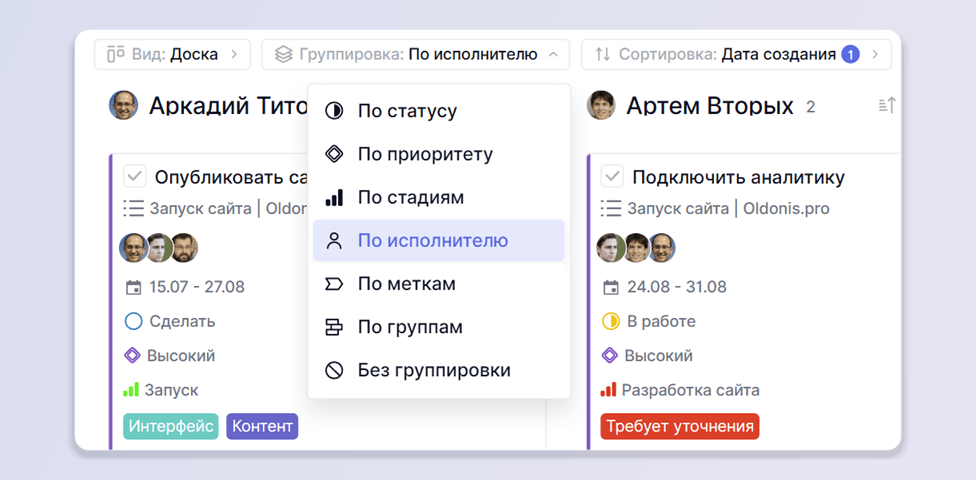Select По группам grouping option

click(439, 327)
